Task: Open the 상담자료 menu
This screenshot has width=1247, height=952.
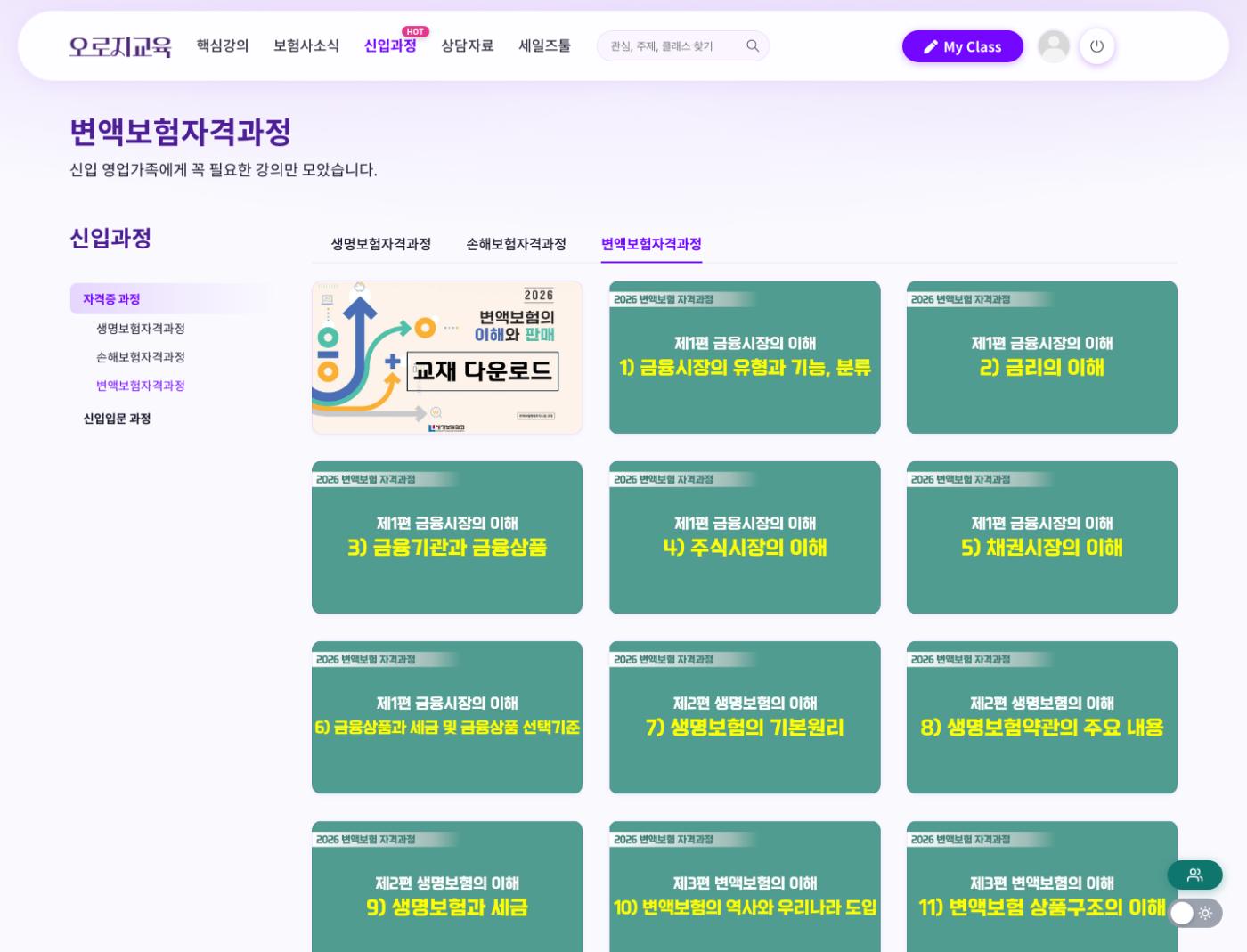Action: pos(468,45)
